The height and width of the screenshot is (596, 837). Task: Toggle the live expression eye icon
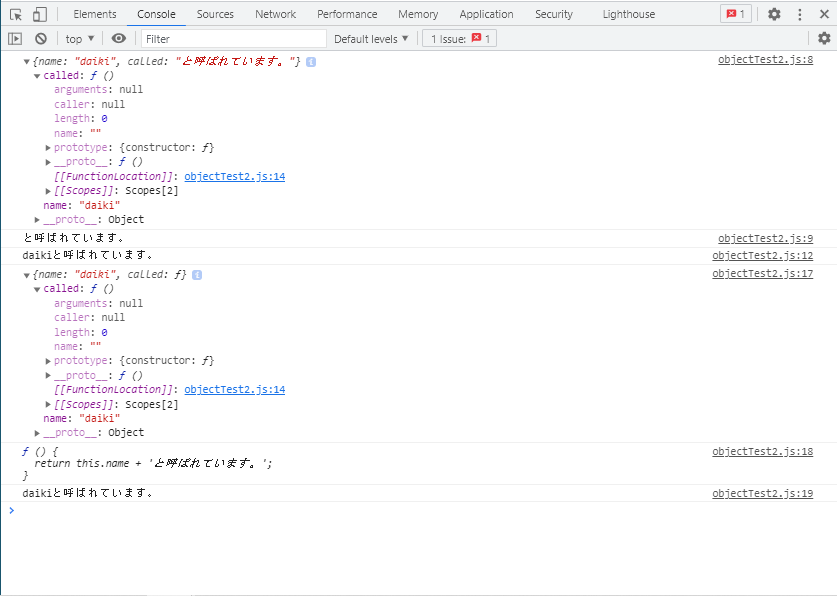coord(119,38)
